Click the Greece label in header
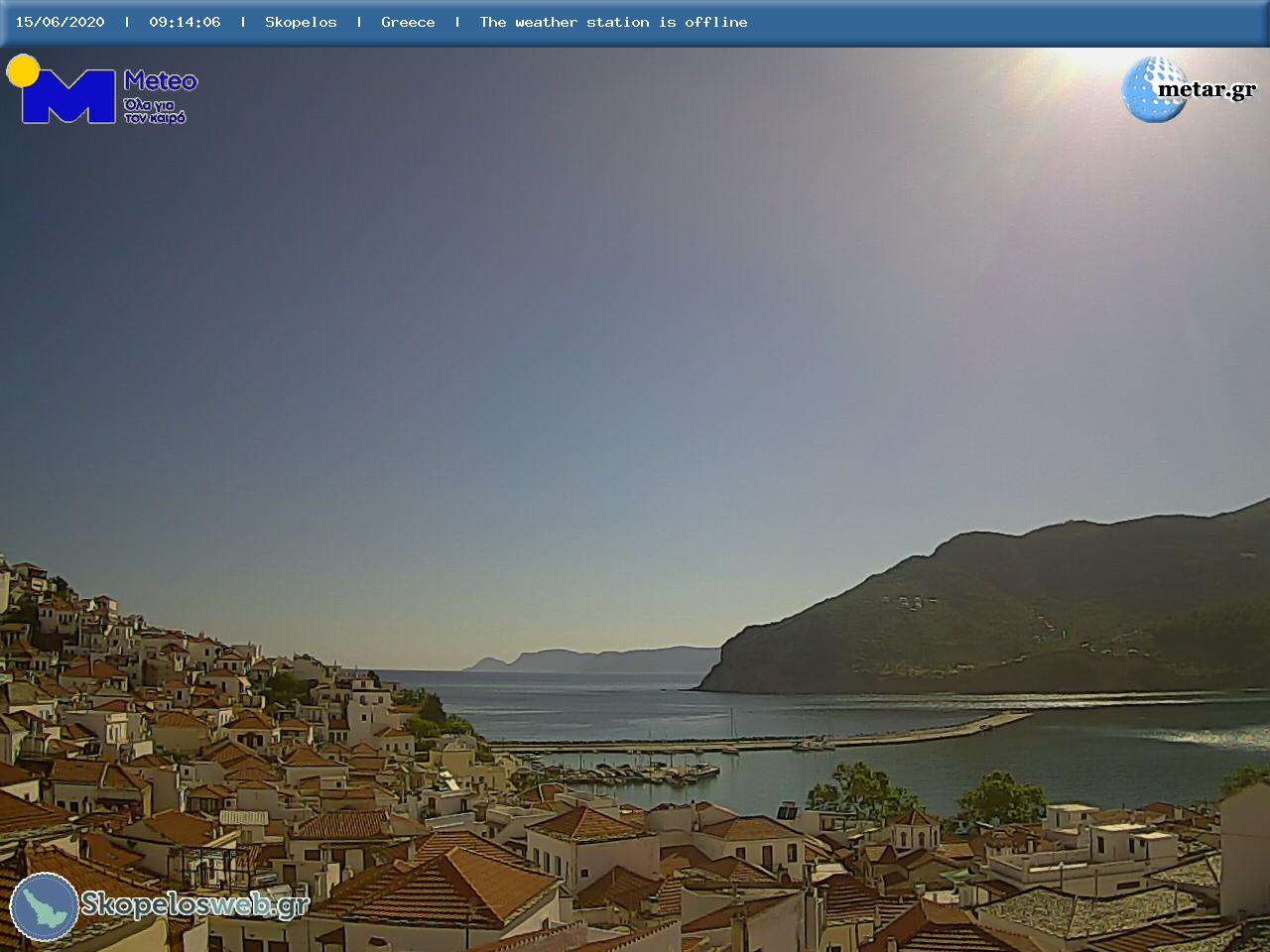The image size is (1270, 952). [x=408, y=22]
